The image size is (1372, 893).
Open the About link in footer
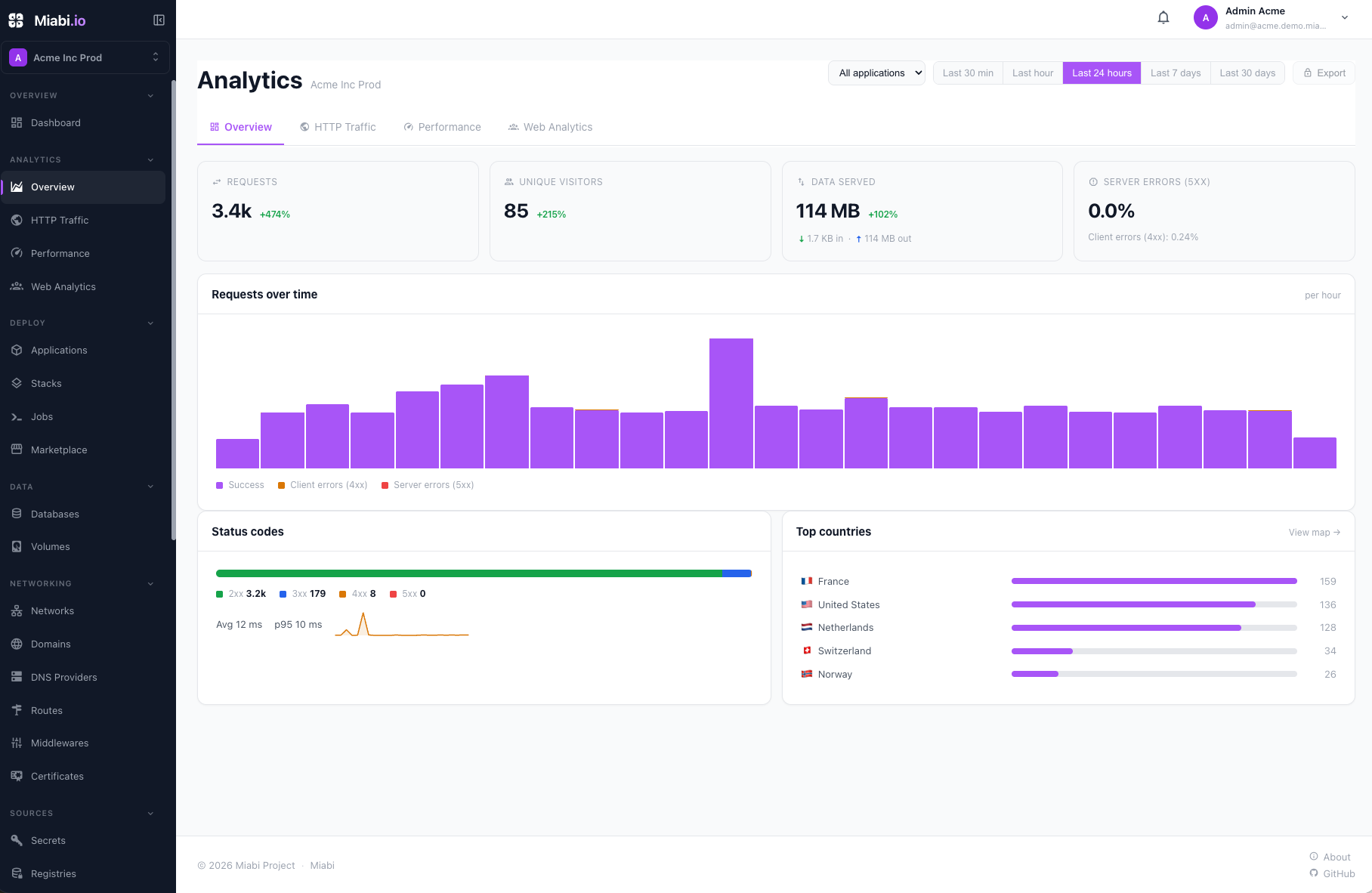point(1330,857)
